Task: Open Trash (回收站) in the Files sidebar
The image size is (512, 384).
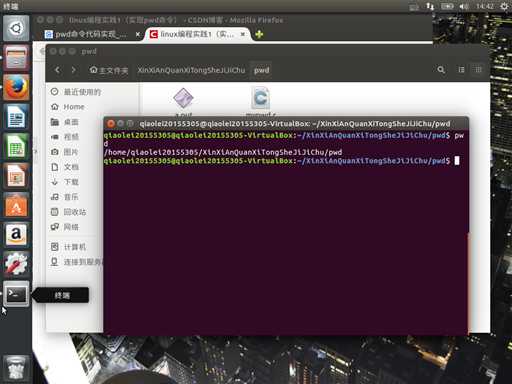Action: click(69, 212)
